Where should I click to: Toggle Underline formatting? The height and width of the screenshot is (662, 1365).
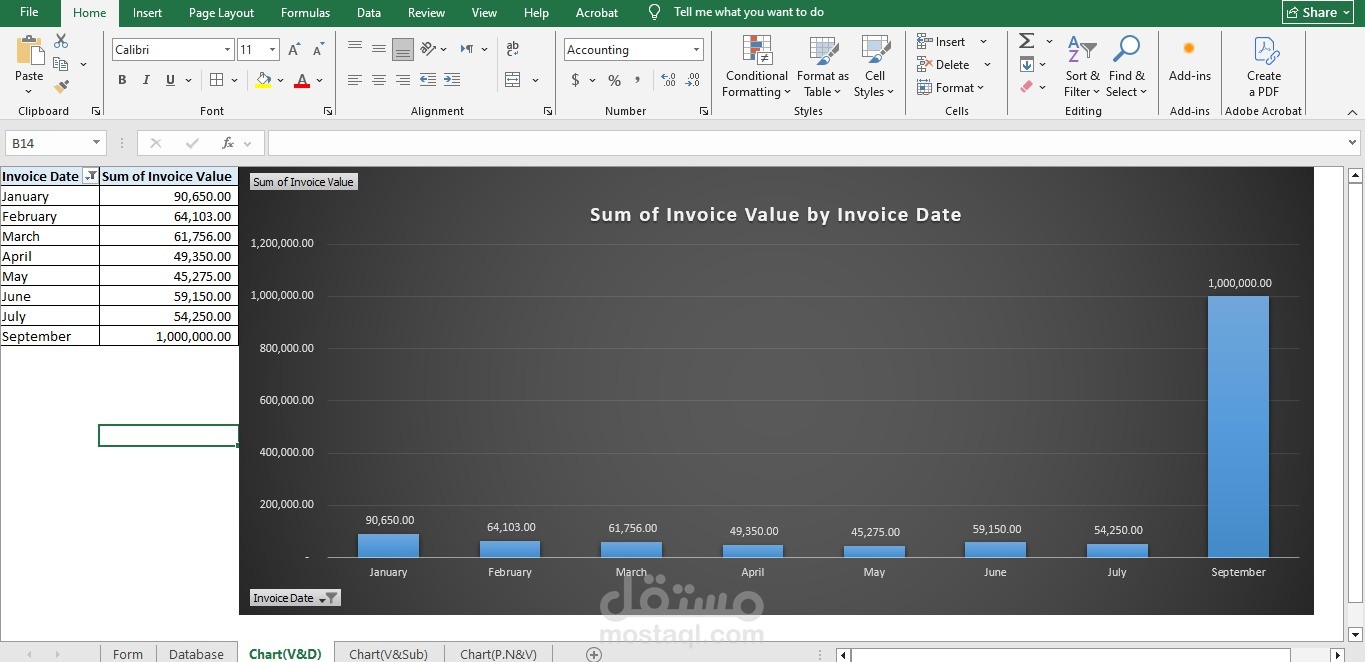coord(170,80)
